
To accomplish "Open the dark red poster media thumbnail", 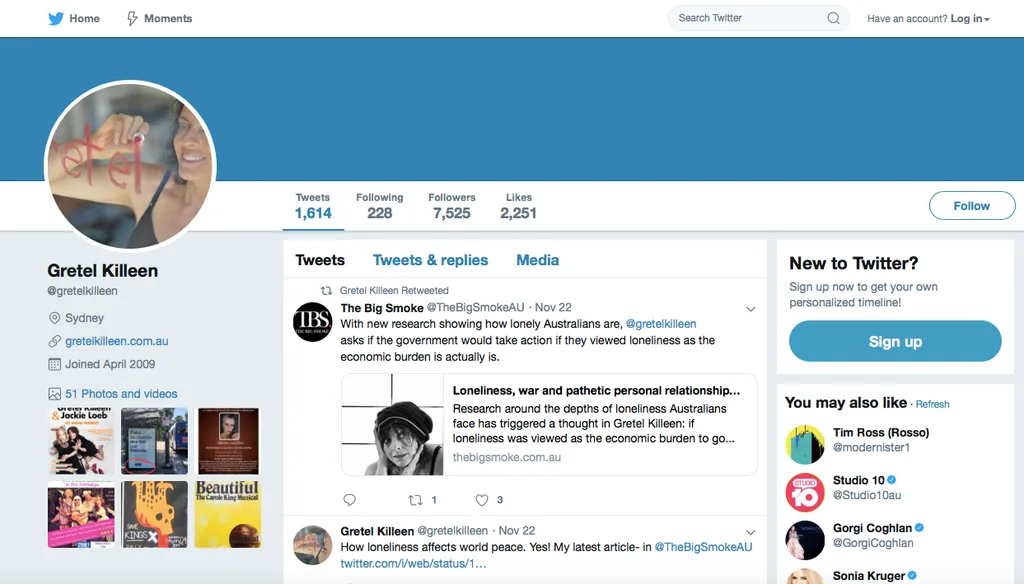I will [228, 441].
